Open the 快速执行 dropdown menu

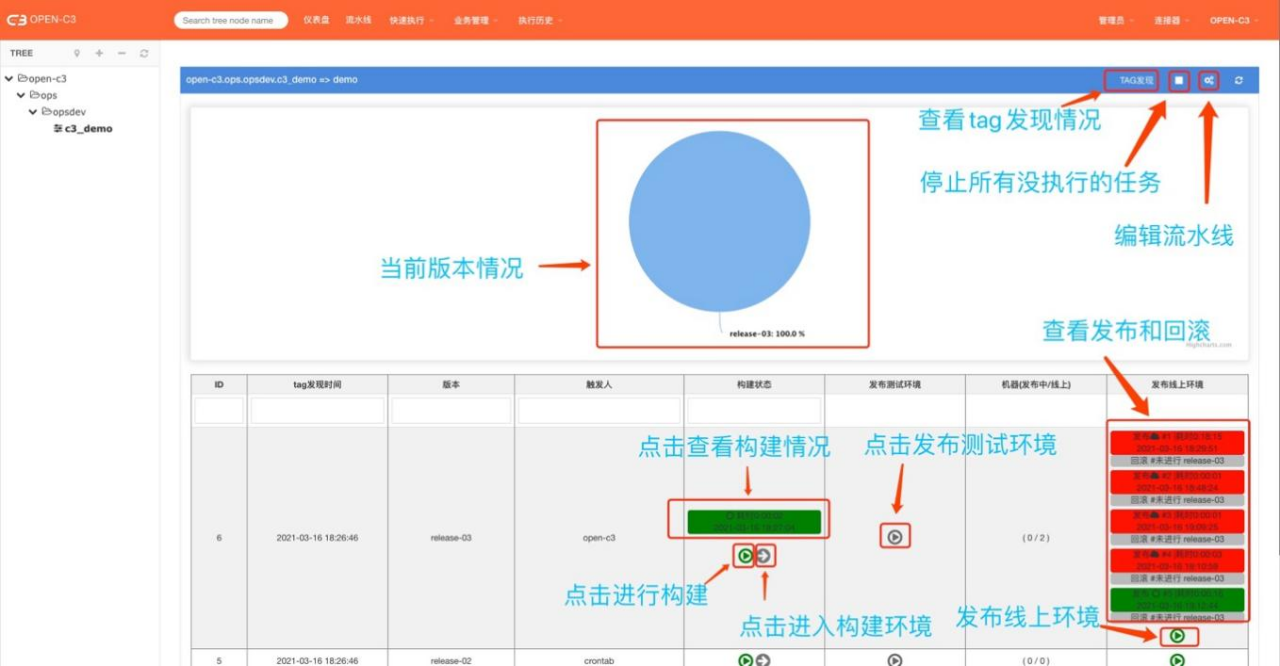411,20
